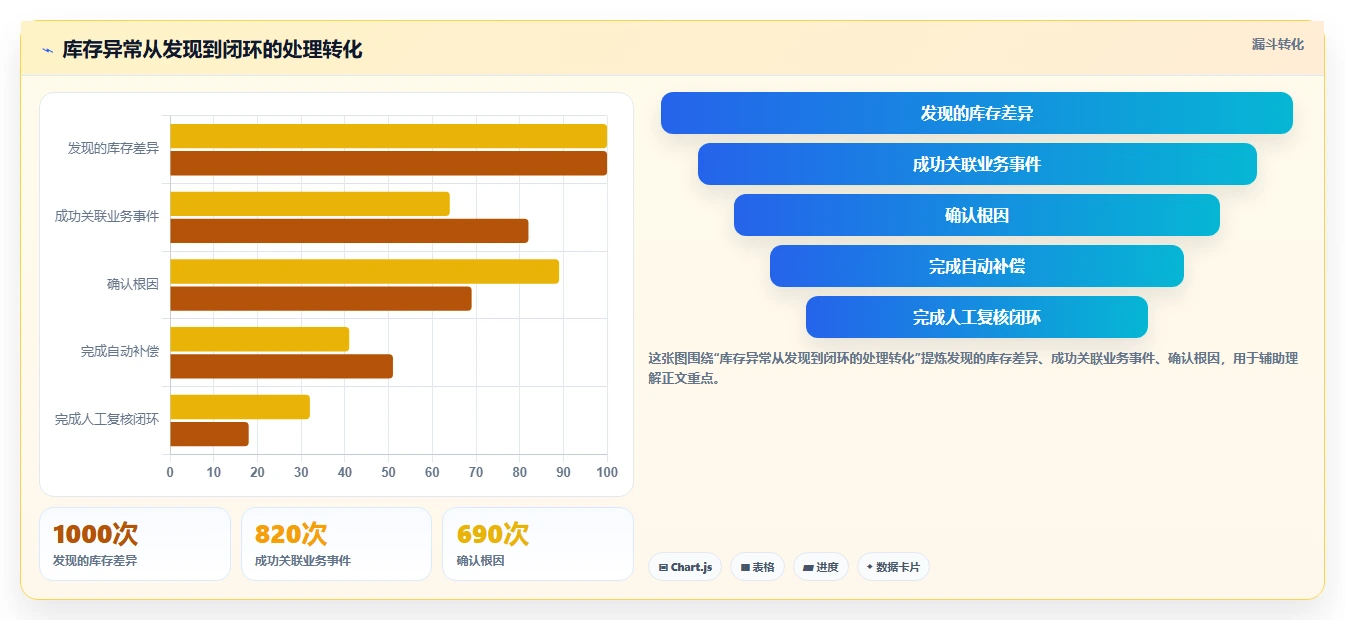Screen dimensions: 1345x620
Task: Click the x-axis tick value 100
Action: click(606, 472)
